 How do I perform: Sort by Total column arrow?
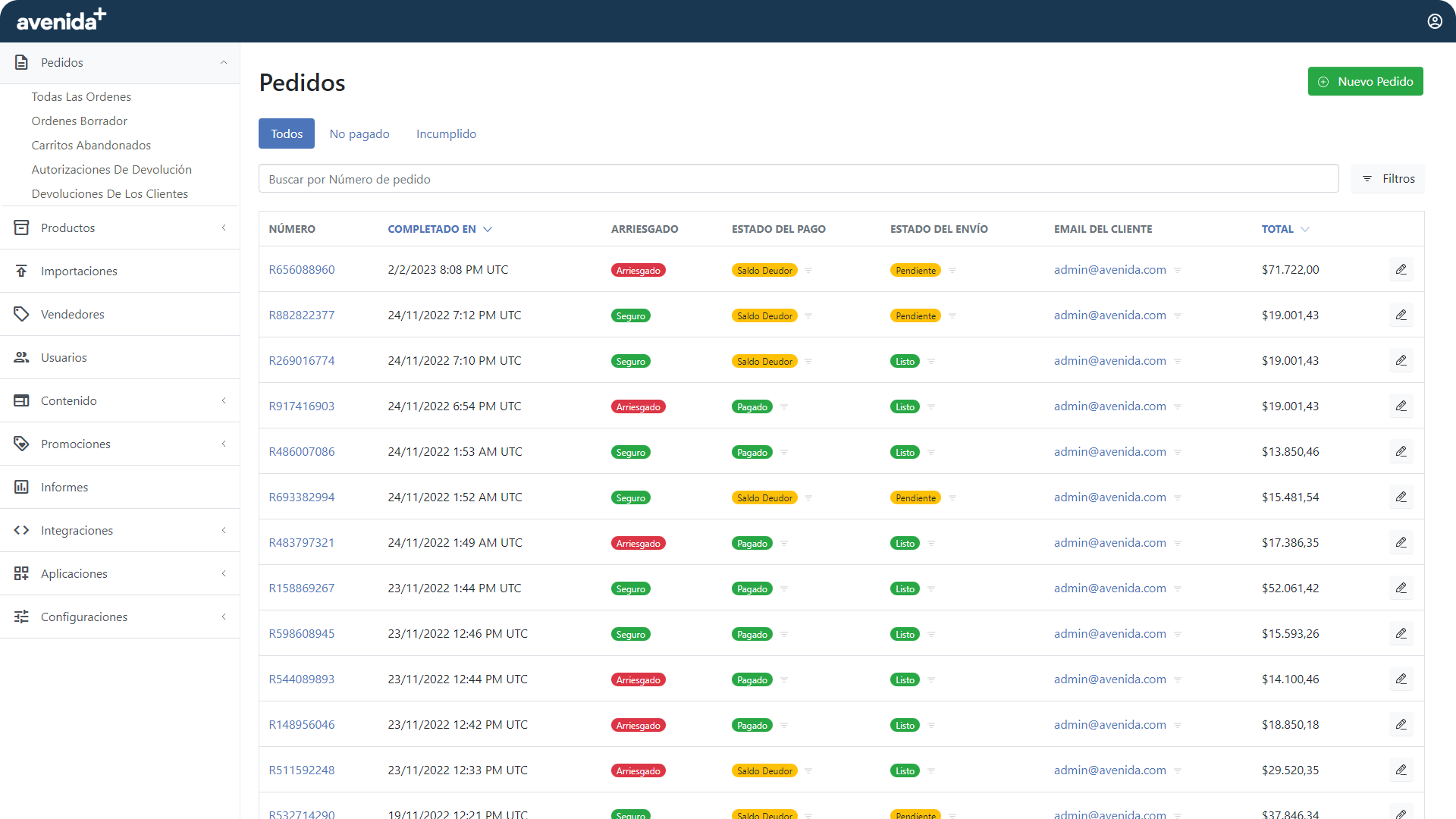click(x=1305, y=229)
